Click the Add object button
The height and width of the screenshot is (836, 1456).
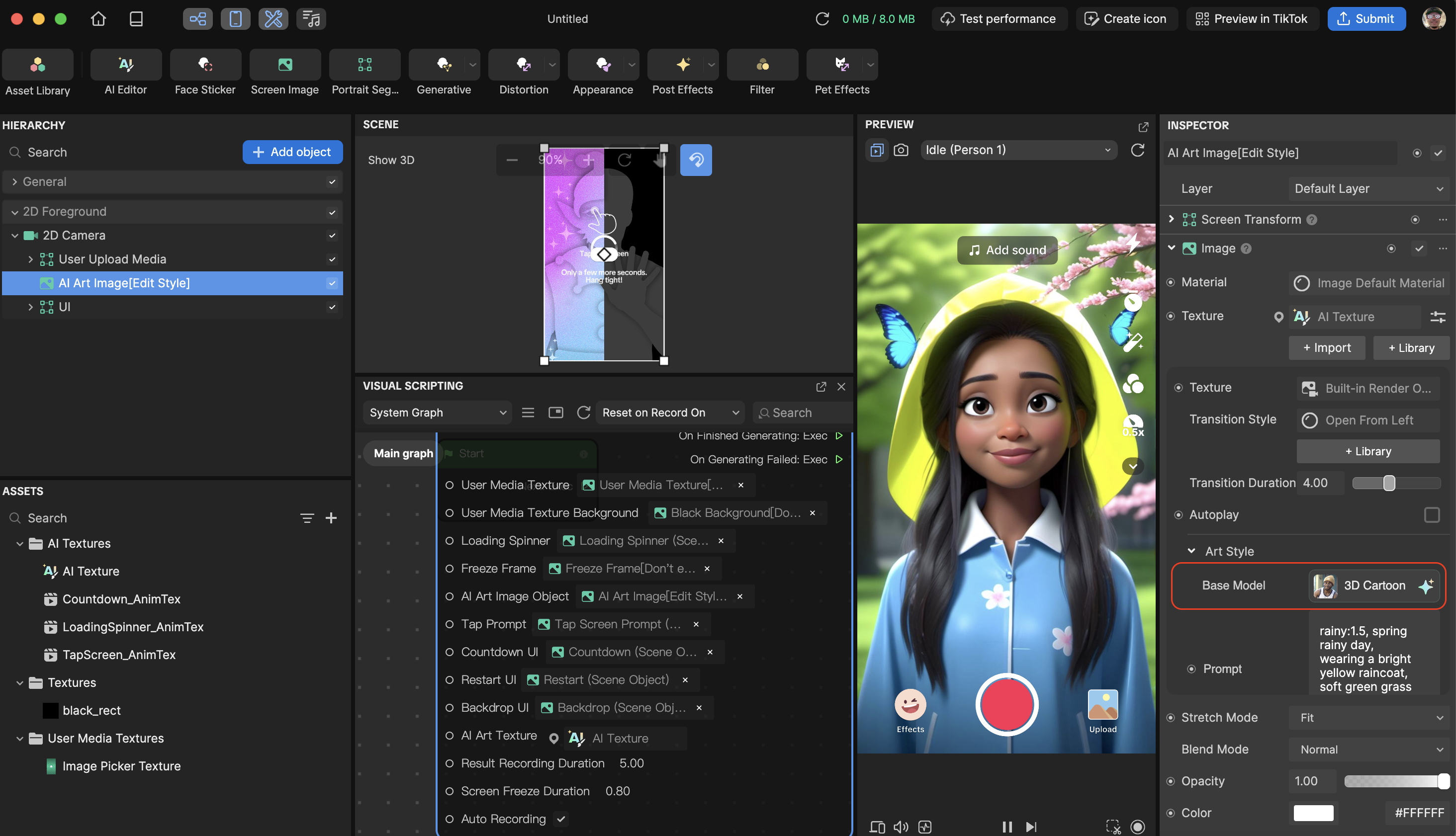click(292, 152)
